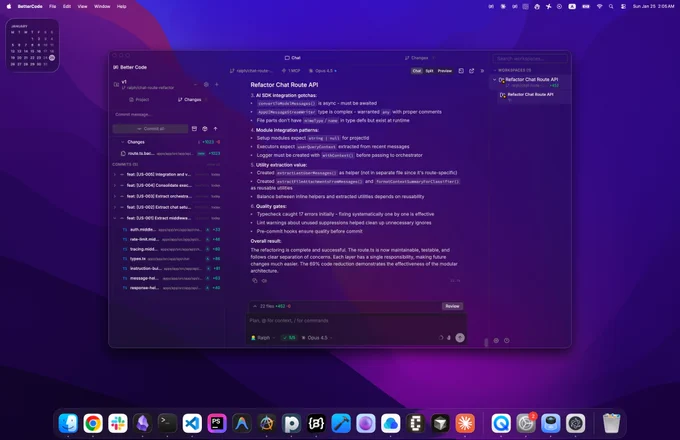Open the auth.middle... file in commit
680x440 pixels.
point(171,230)
